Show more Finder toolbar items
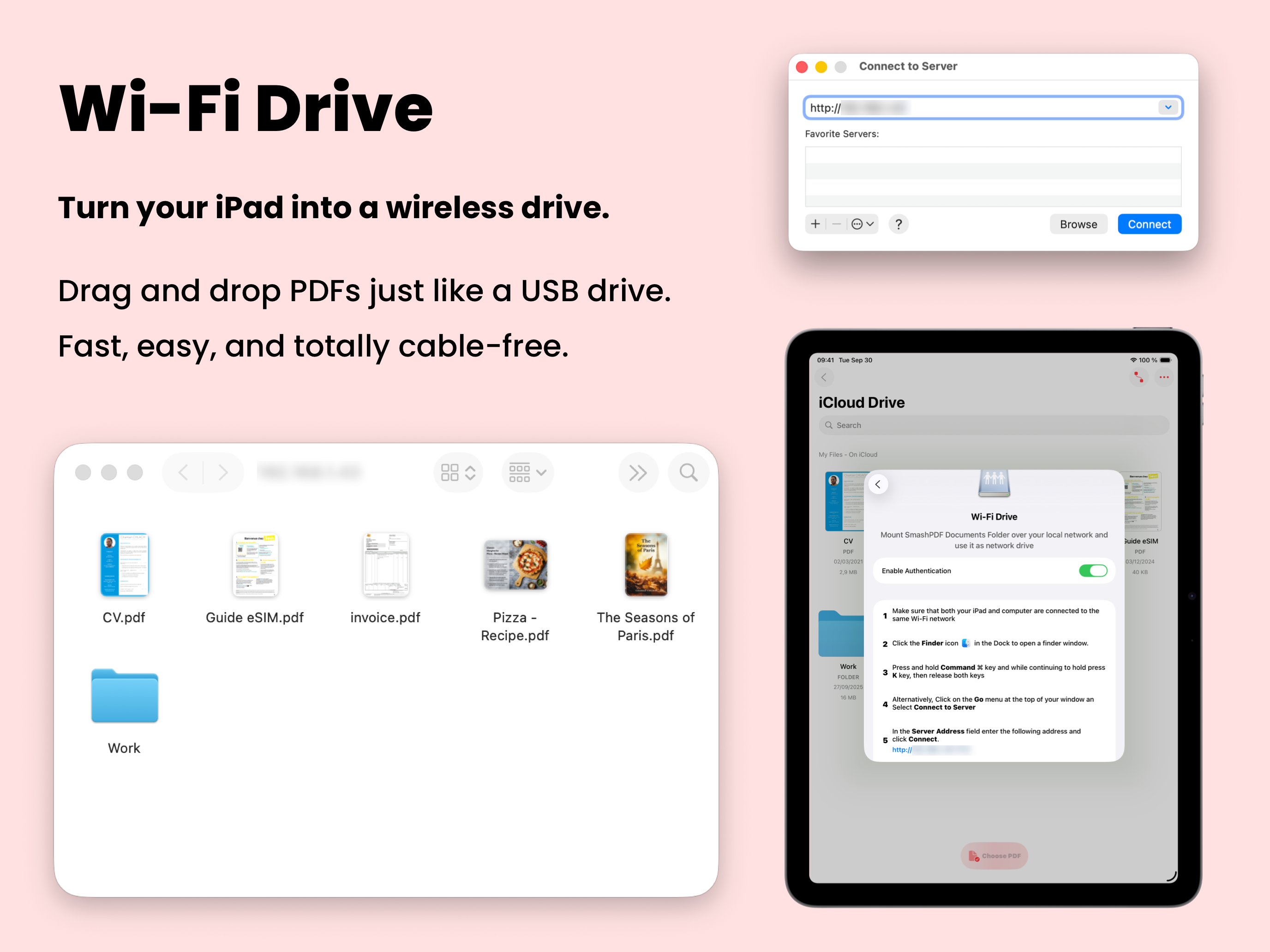The height and width of the screenshot is (952, 1270). (637, 472)
